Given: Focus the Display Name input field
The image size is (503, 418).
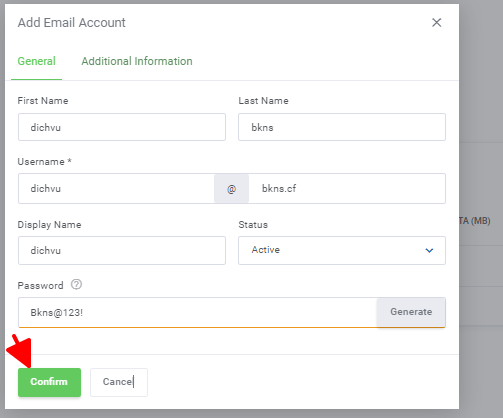Looking at the screenshot, I should pos(122,250).
